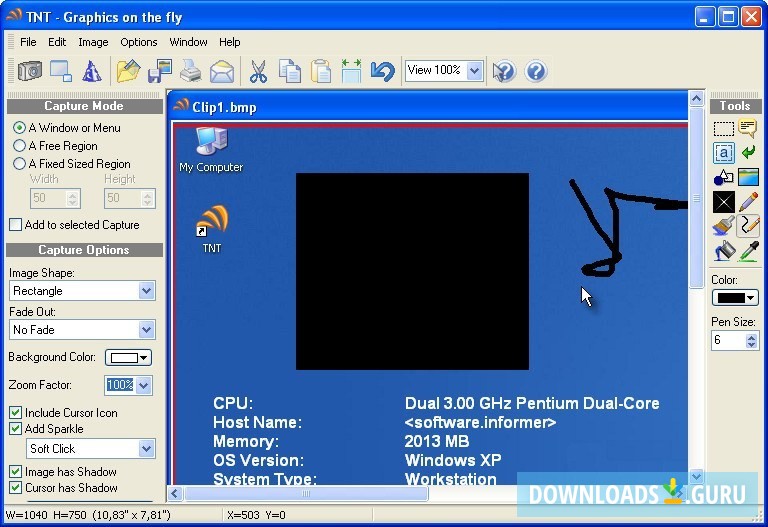
Task: Print the capture with the printer icon
Action: coord(191,72)
